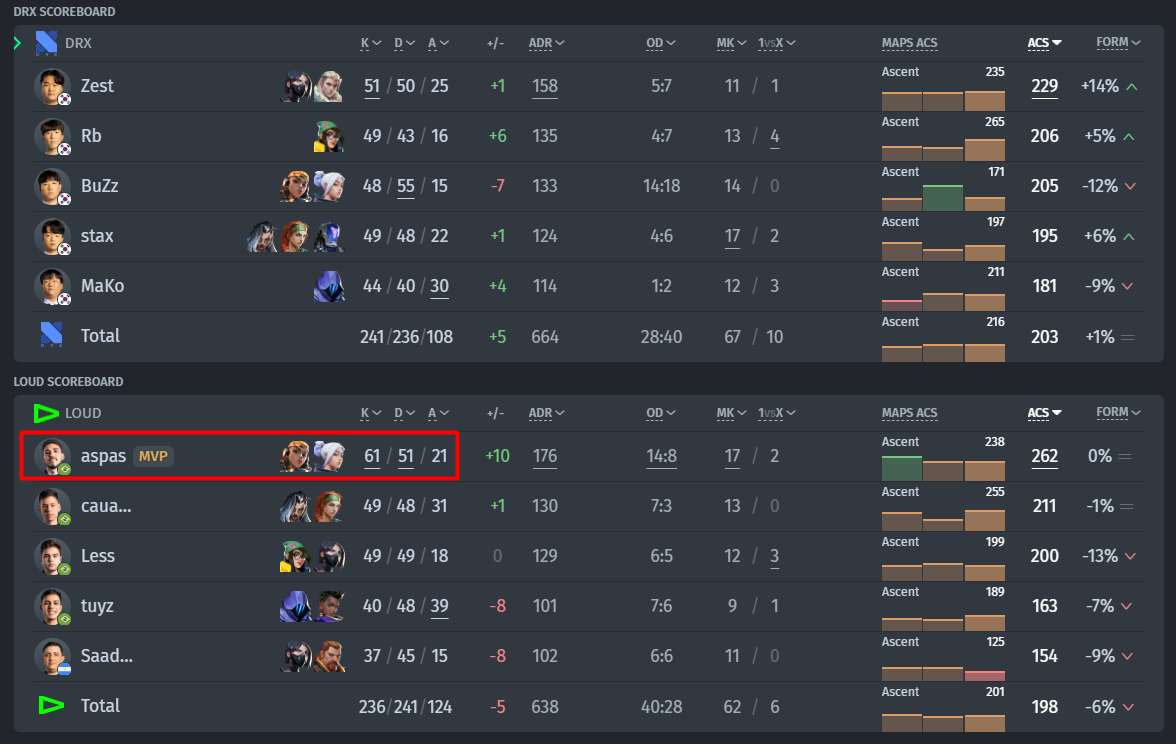
Task: Click the DRX logo in Total row
Action: tap(51, 335)
